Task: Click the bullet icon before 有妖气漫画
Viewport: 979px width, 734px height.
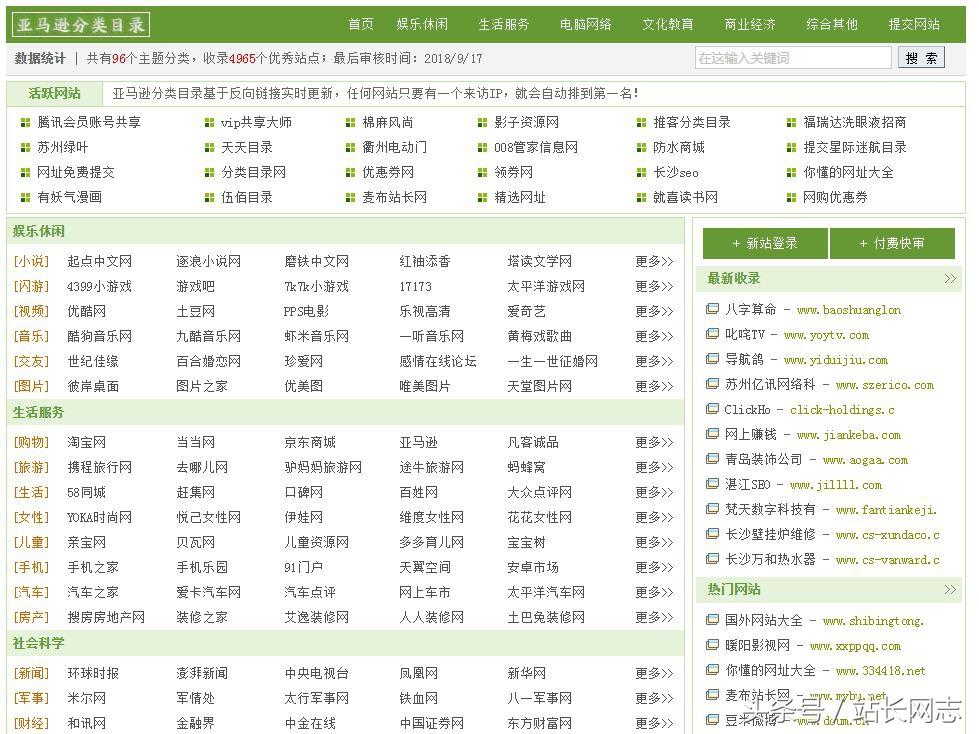Action: (x=25, y=198)
